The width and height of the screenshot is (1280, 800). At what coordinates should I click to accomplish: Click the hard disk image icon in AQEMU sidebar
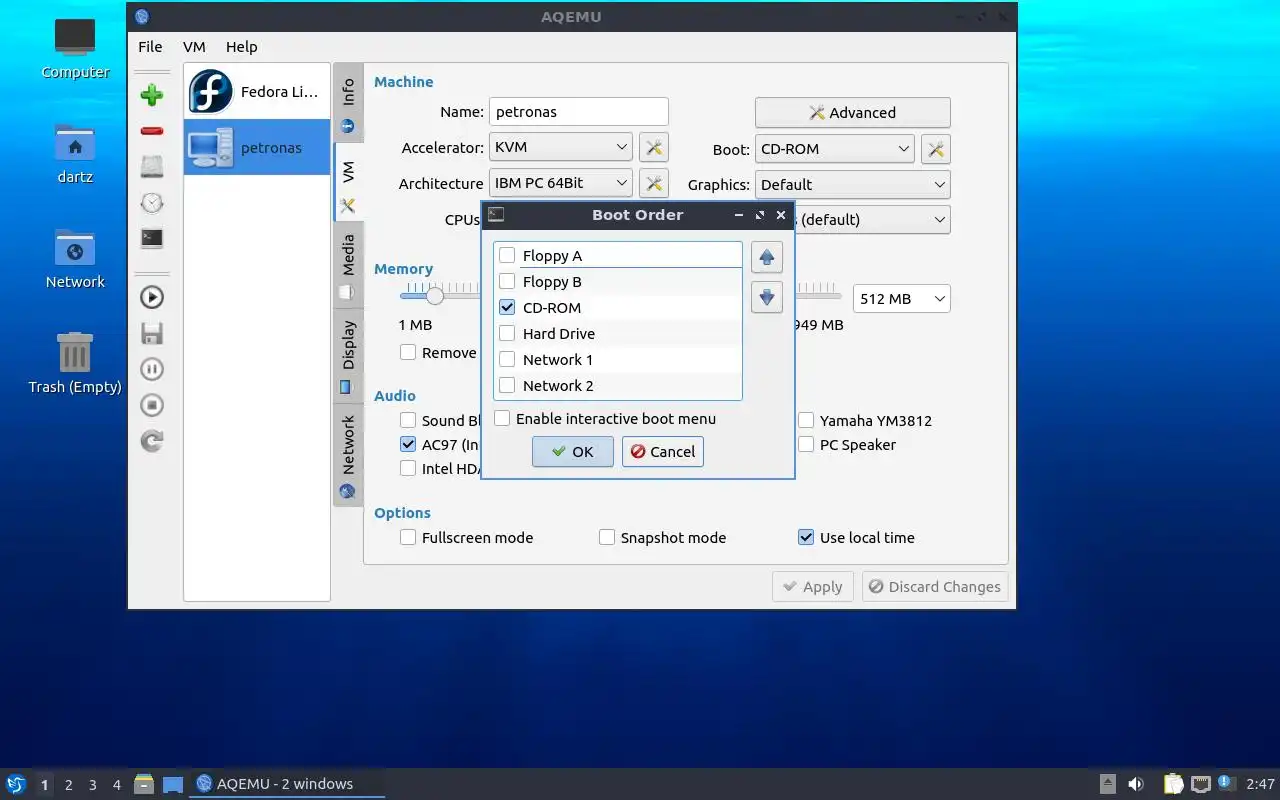pos(152,166)
